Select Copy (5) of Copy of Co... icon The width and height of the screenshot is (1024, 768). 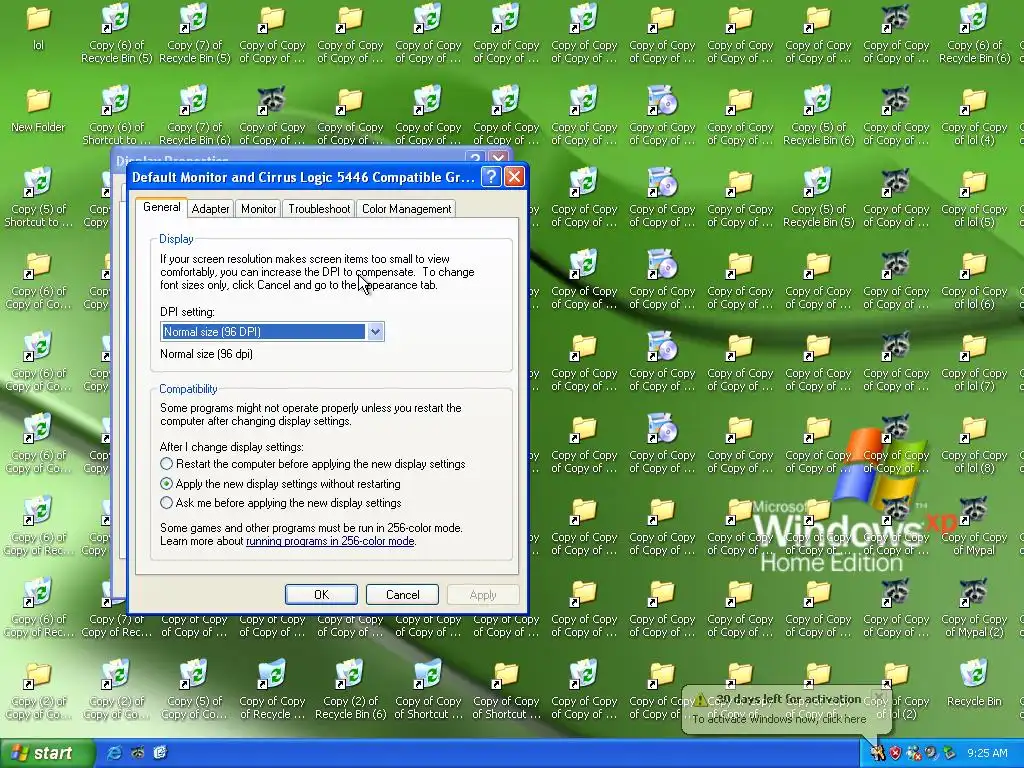pyautogui.click(x=195, y=690)
